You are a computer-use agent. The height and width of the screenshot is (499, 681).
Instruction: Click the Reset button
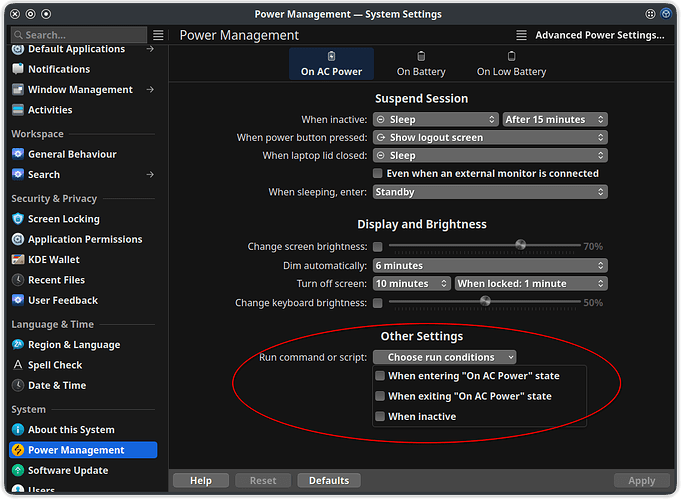[x=263, y=481]
